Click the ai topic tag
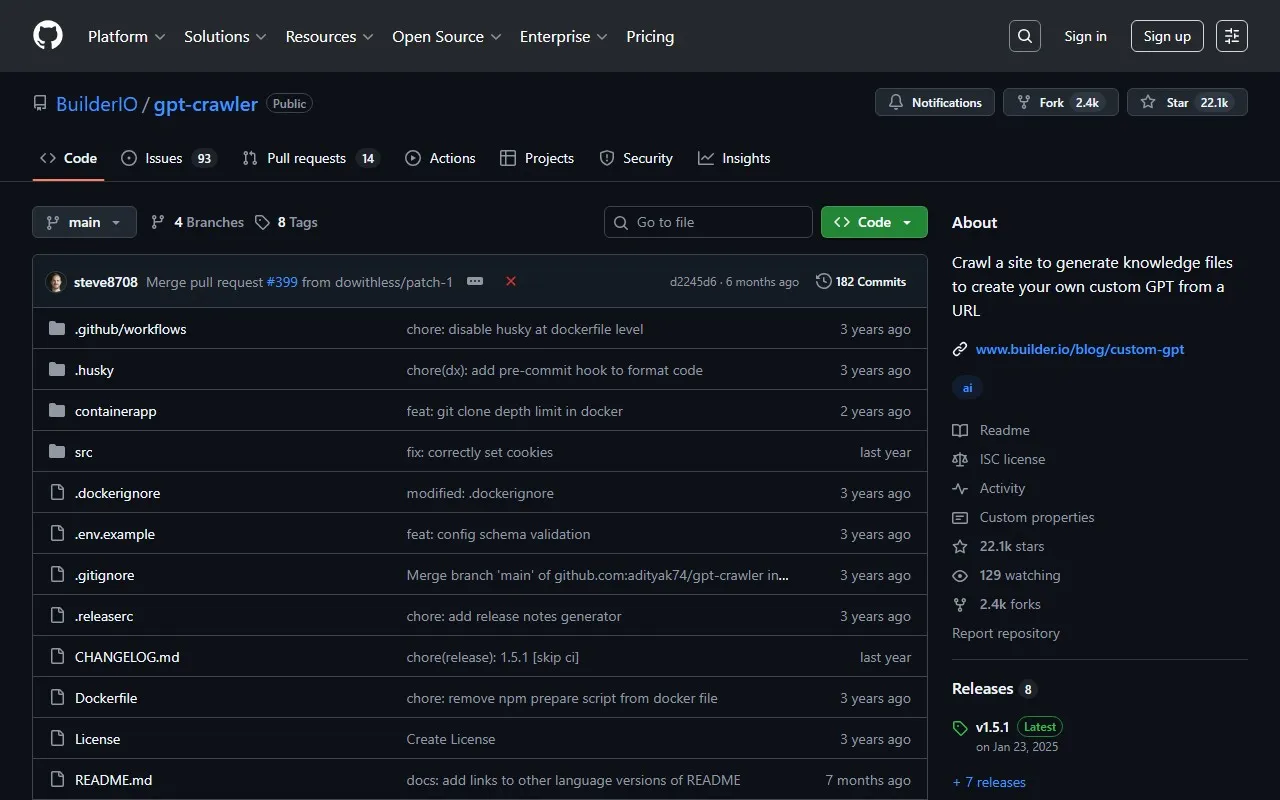Screen dimensions: 1280x800 point(967,388)
